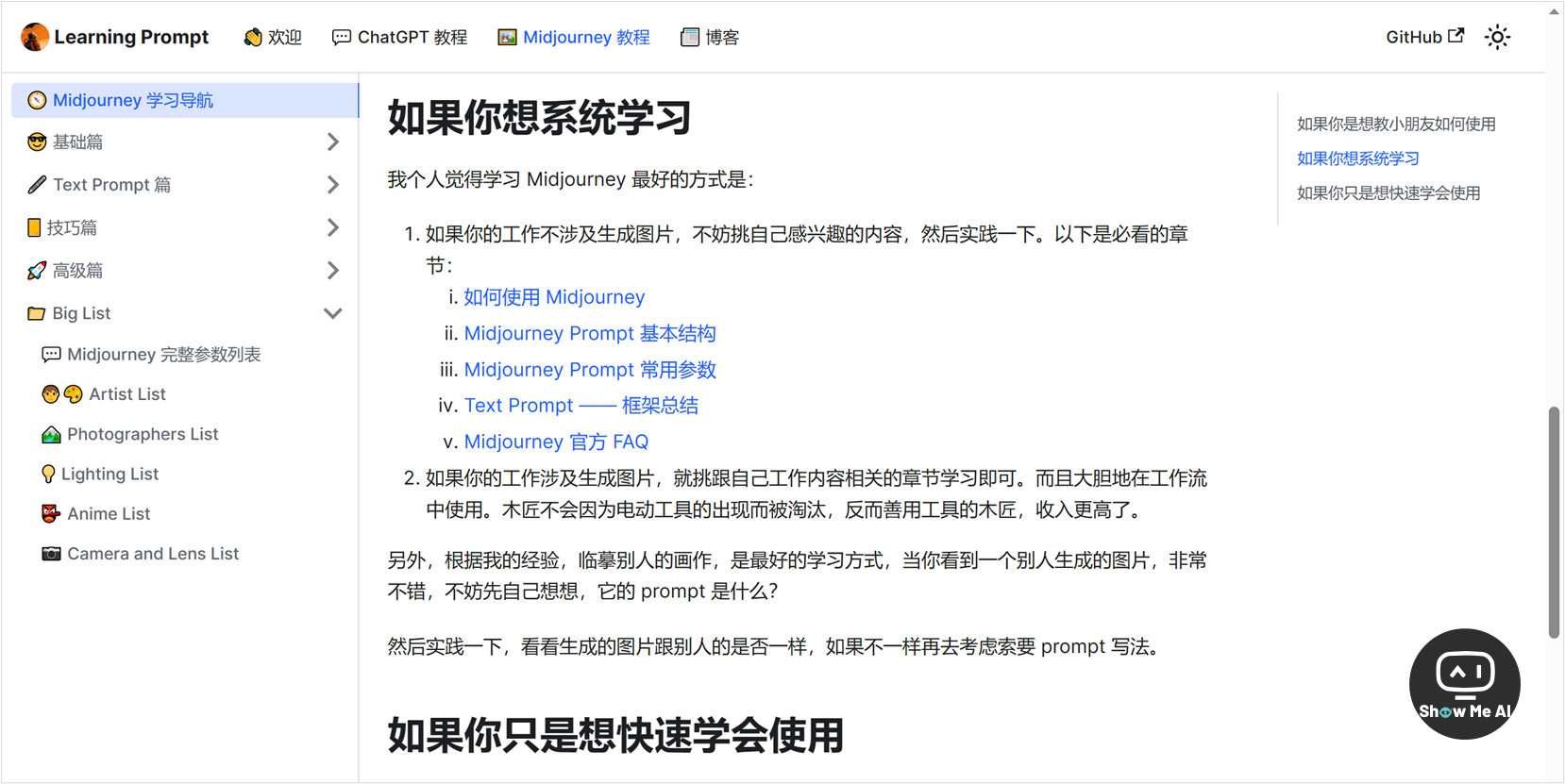
Task: Expand the 高级篇 section chevron
Action: pos(332,271)
